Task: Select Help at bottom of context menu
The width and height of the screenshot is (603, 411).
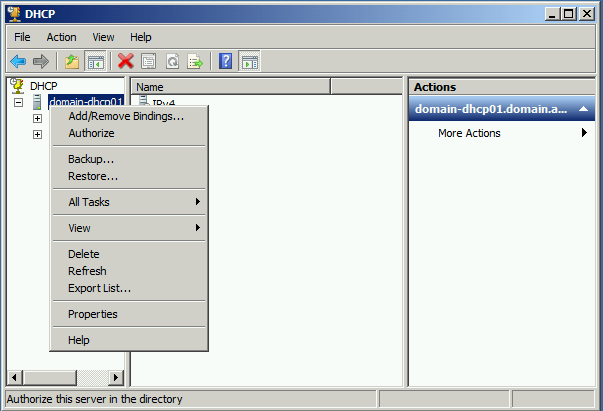Action: click(129, 340)
